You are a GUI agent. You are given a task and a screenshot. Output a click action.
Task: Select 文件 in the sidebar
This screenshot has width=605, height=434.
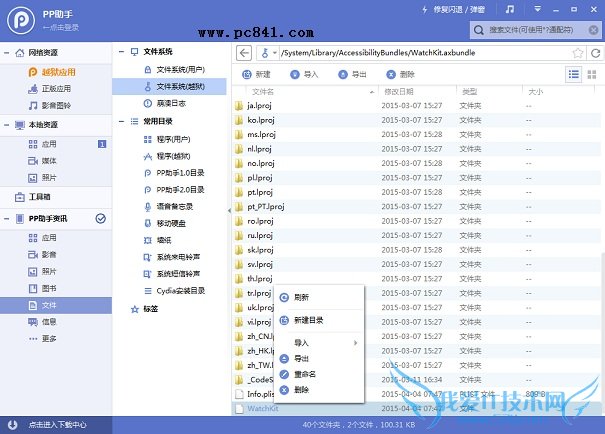point(56,305)
